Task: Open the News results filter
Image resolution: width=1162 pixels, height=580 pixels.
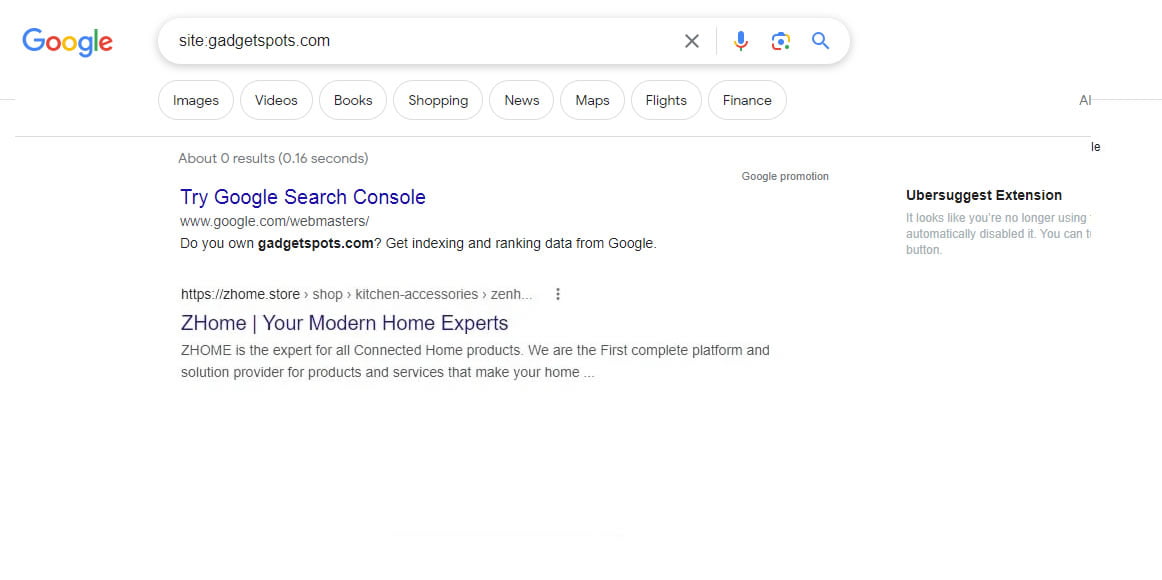Action: (x=522, y=100)
